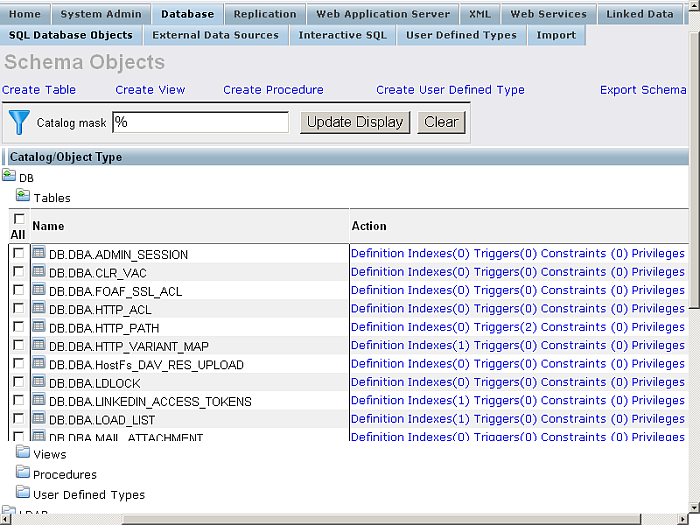Image resolution: width=700 pixels, height=525 pixels.
Task: Click the blue funnel filter icon
Action: click(19, 122)
